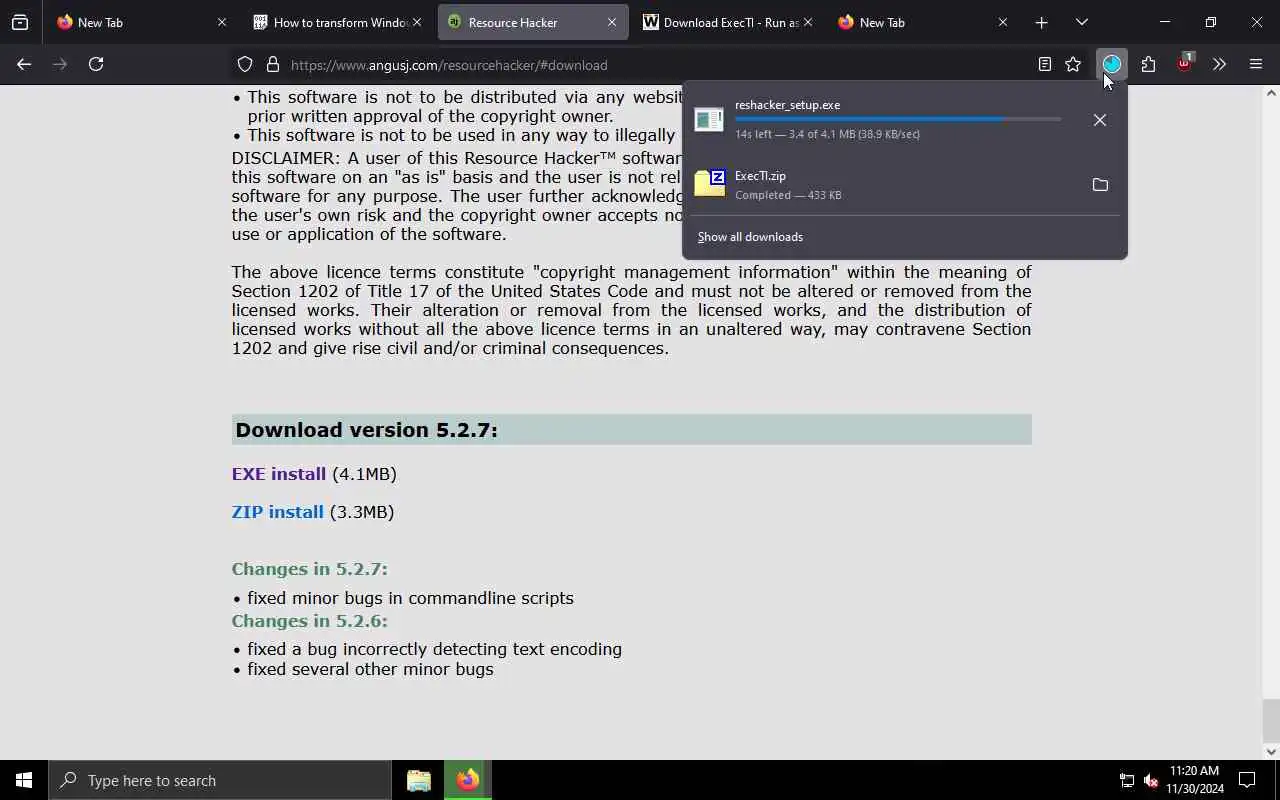Image resolution: width=1280 pixels, height=800 pixels.
Task: Close the How to transform Windows tab
Action: click(x=417, y=22)
